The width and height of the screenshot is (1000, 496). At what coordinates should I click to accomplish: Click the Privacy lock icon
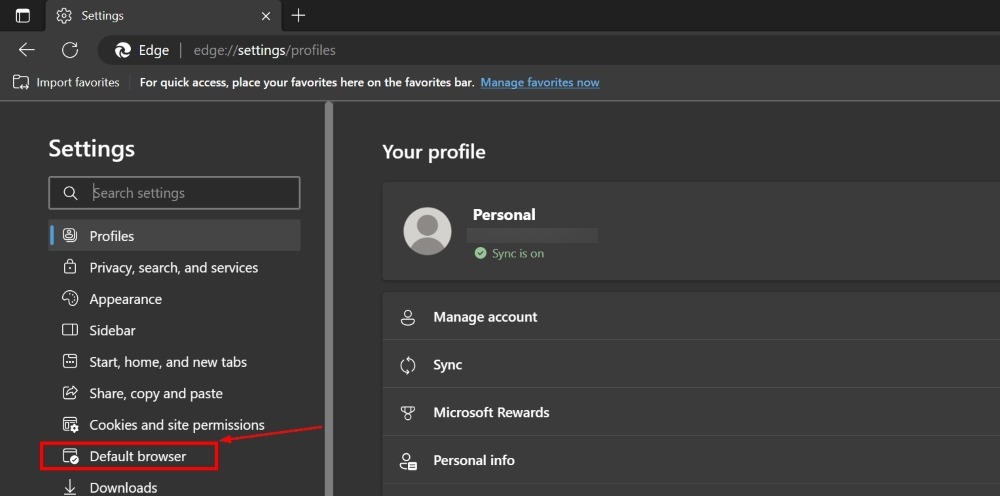pos(70,267)
